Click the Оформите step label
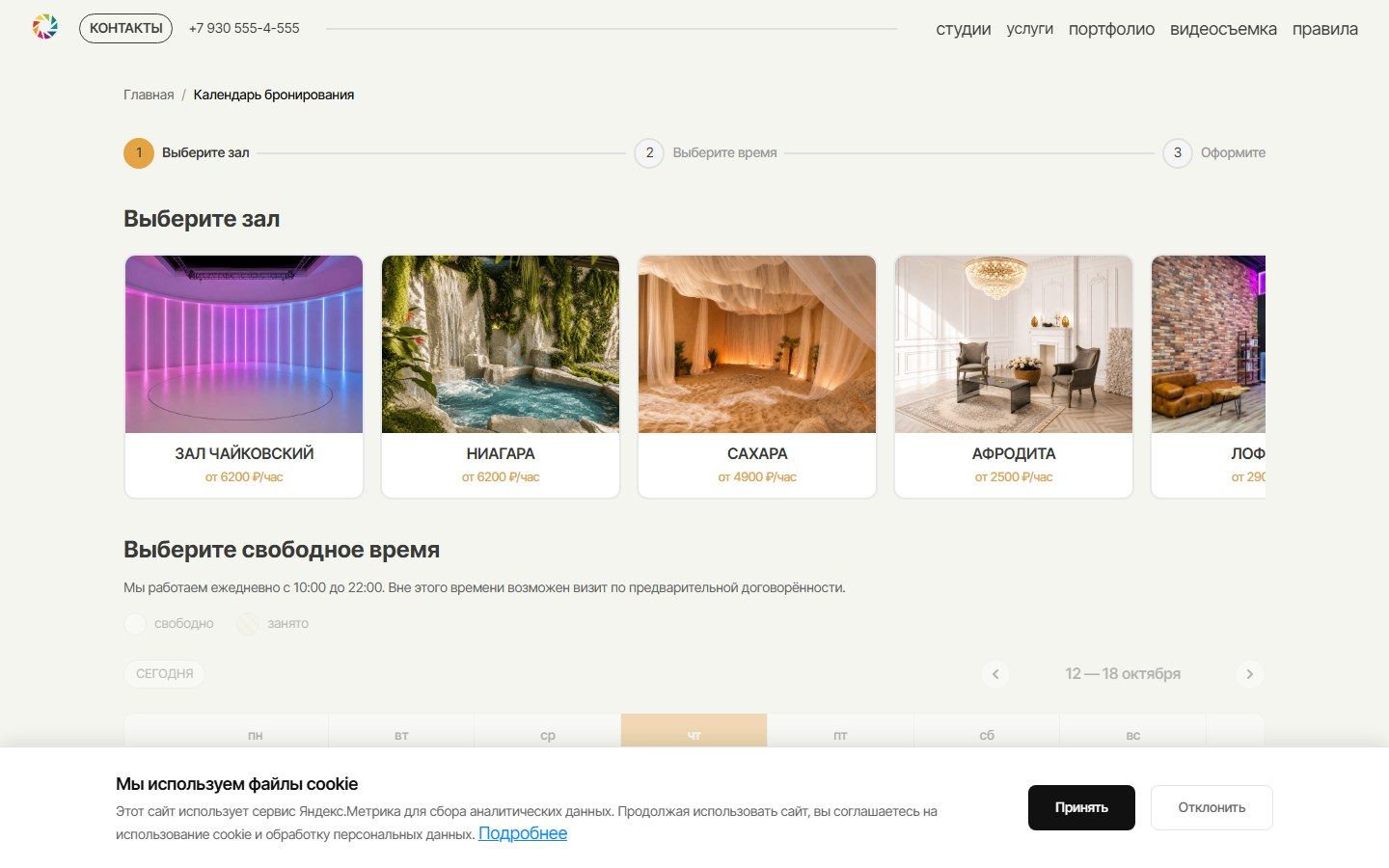 click(1233, 152)
